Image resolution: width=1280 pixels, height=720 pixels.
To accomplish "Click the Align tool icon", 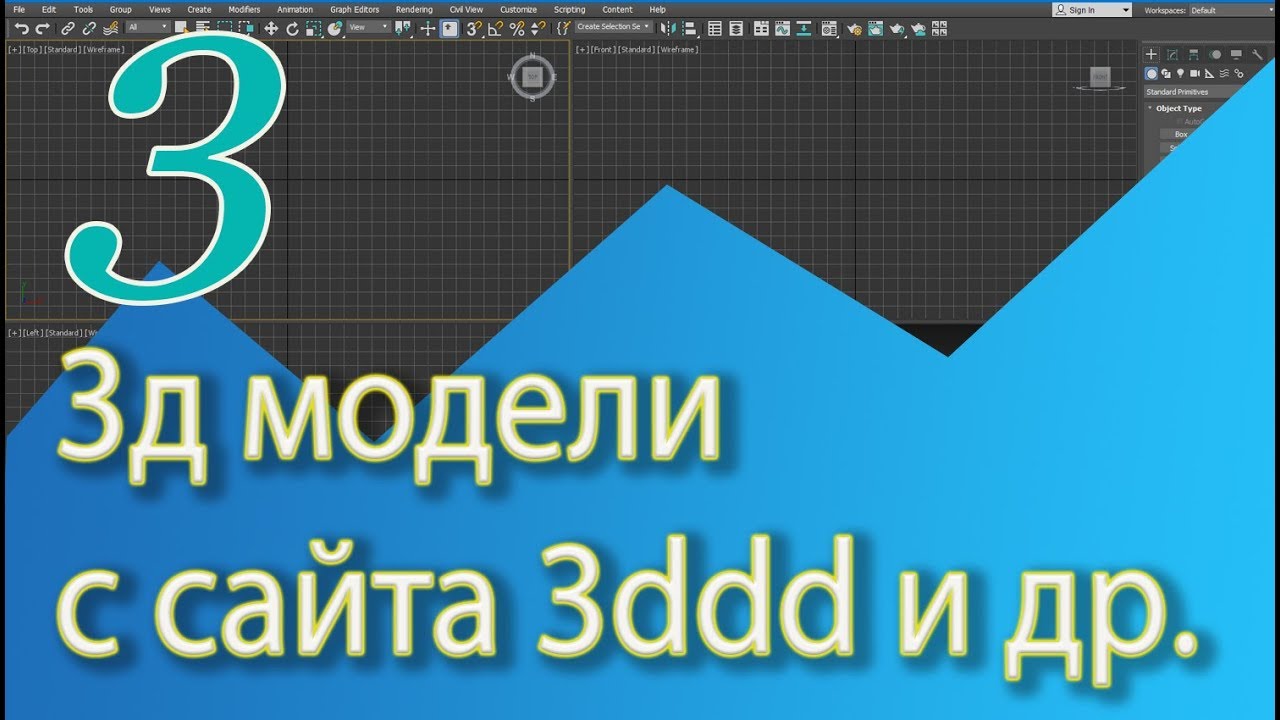I will (x=690, y=28).
